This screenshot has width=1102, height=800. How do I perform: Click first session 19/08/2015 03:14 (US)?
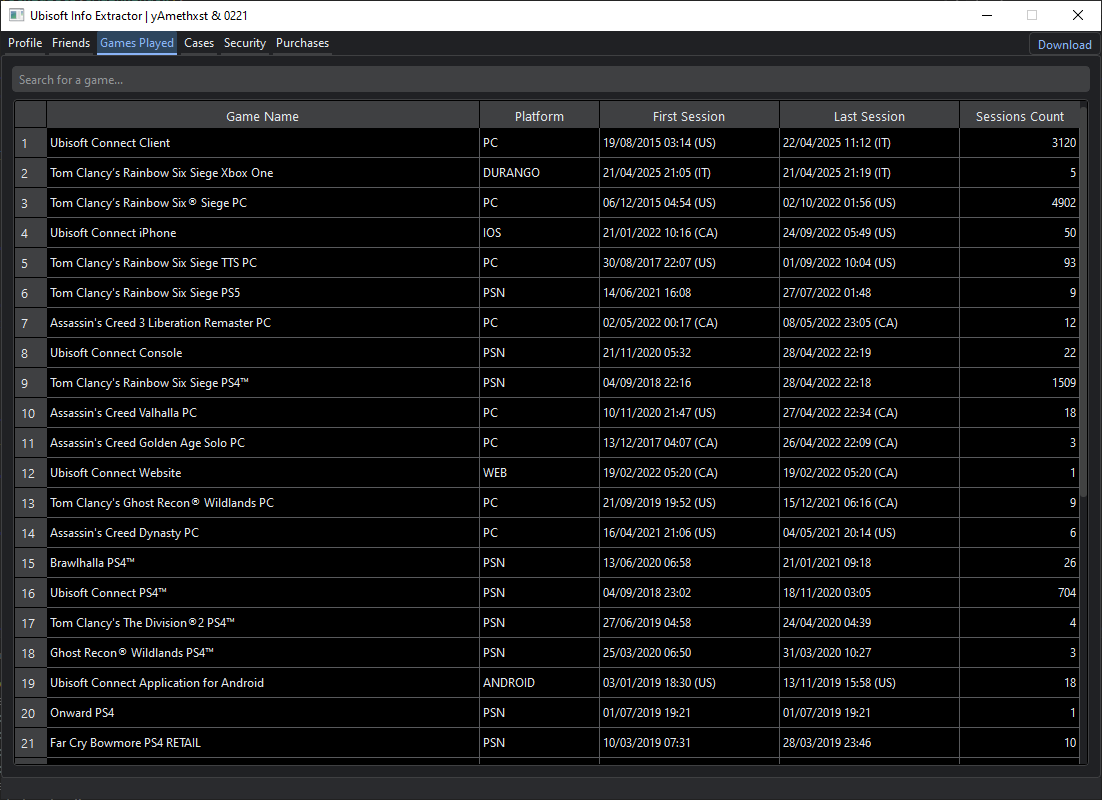tap(689, 143)
